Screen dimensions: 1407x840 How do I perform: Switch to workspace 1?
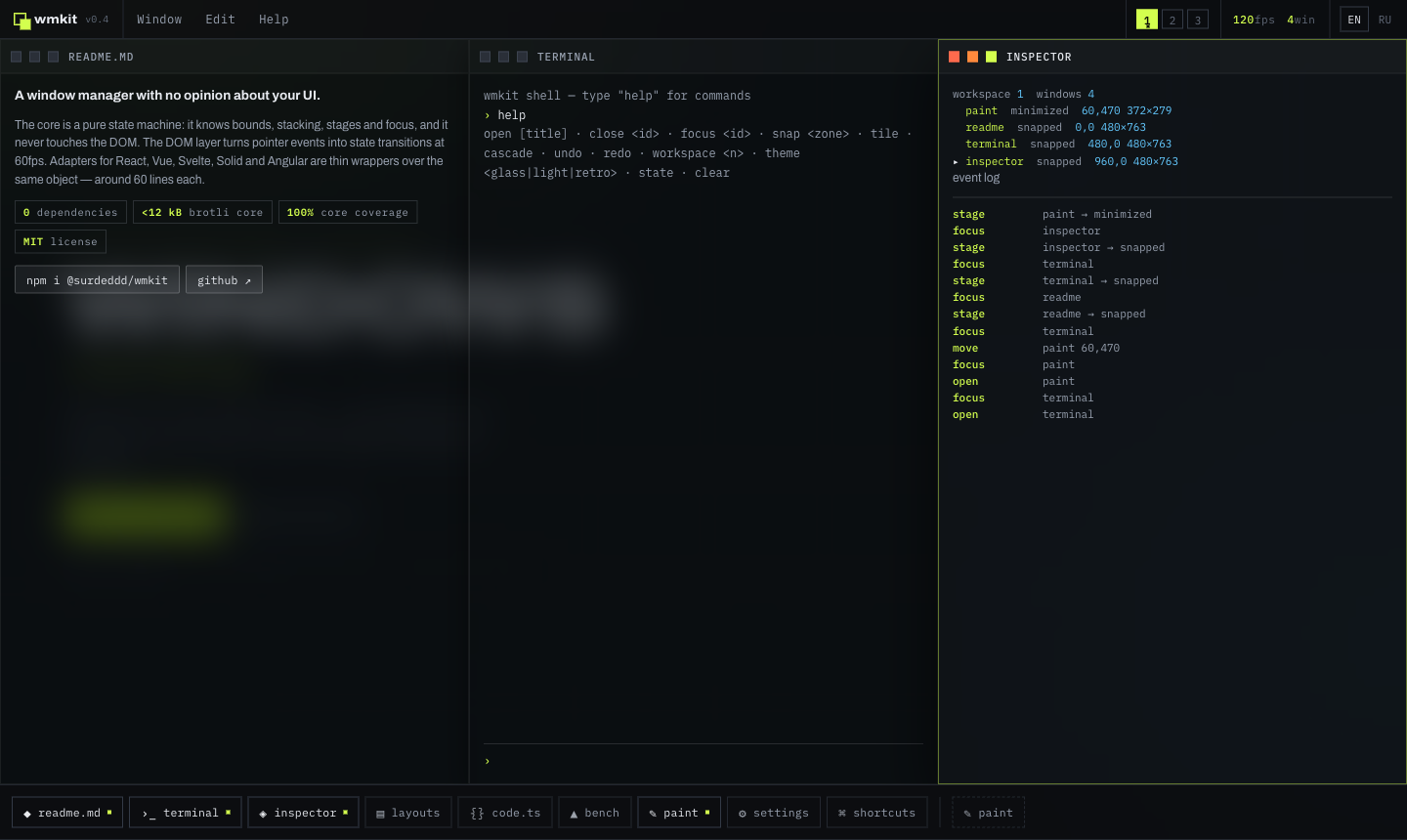coord(1147,20)
